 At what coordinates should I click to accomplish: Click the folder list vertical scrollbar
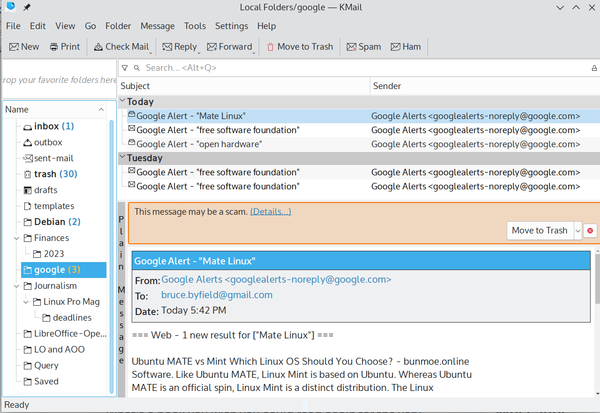pyautogui.click(x=111, y=256)
